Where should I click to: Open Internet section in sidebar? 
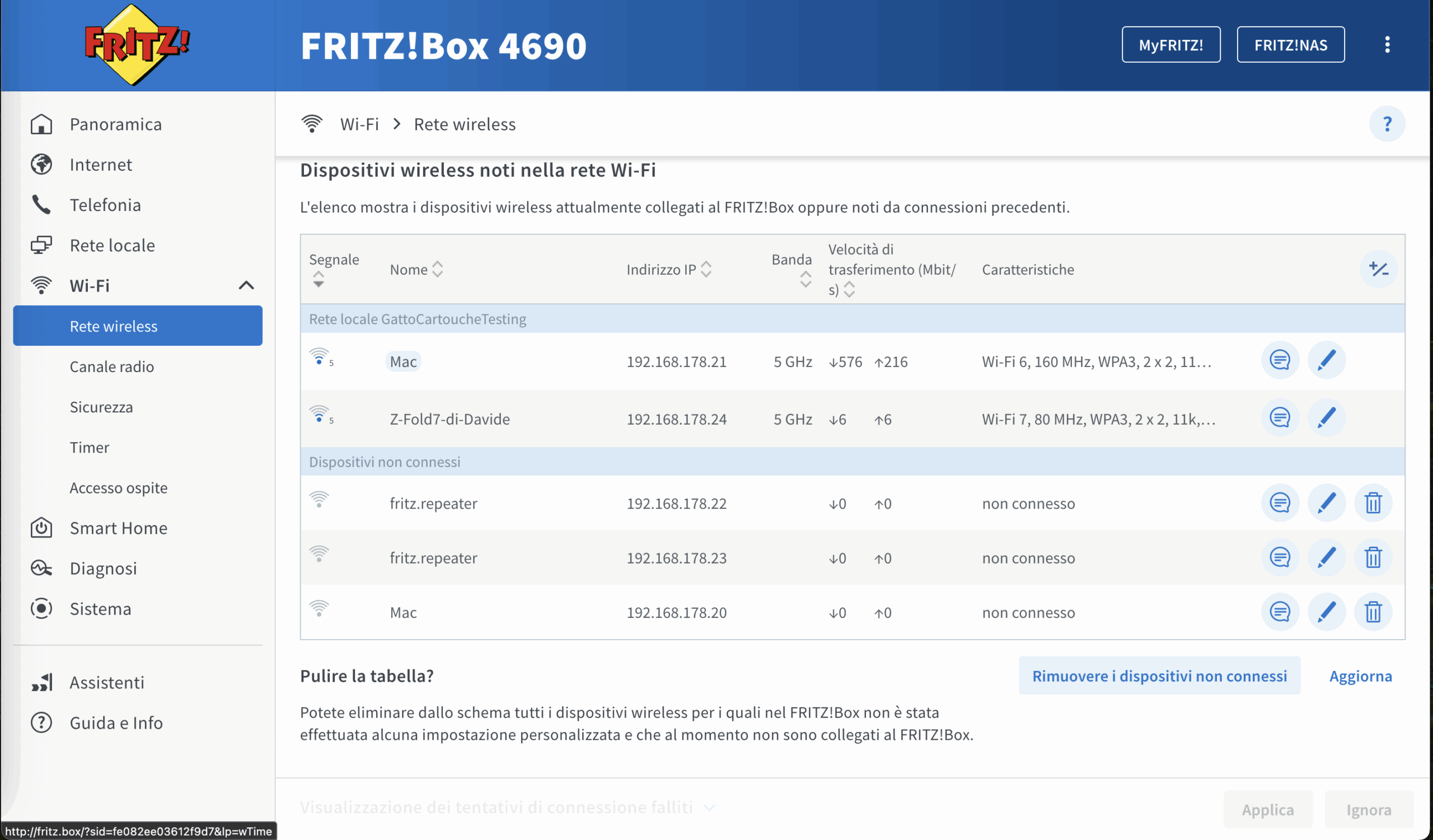pos(138,164)
